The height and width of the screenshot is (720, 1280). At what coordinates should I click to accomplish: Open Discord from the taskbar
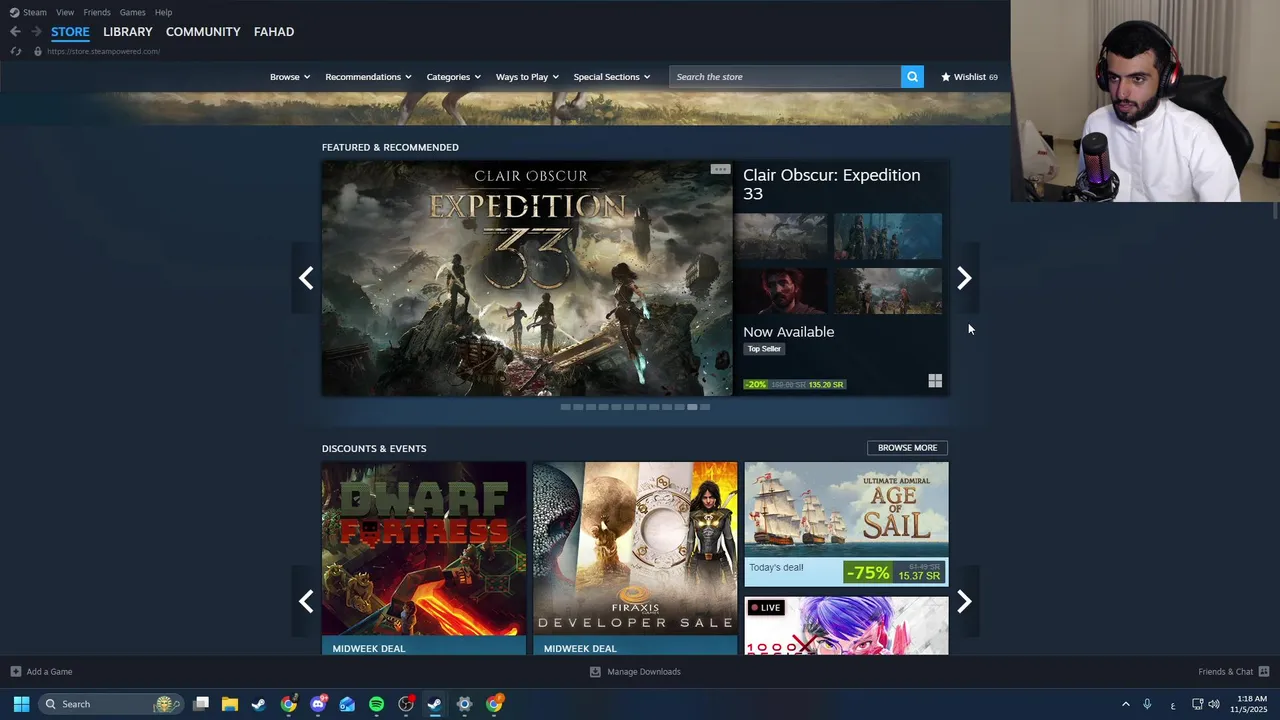[318, 704]
